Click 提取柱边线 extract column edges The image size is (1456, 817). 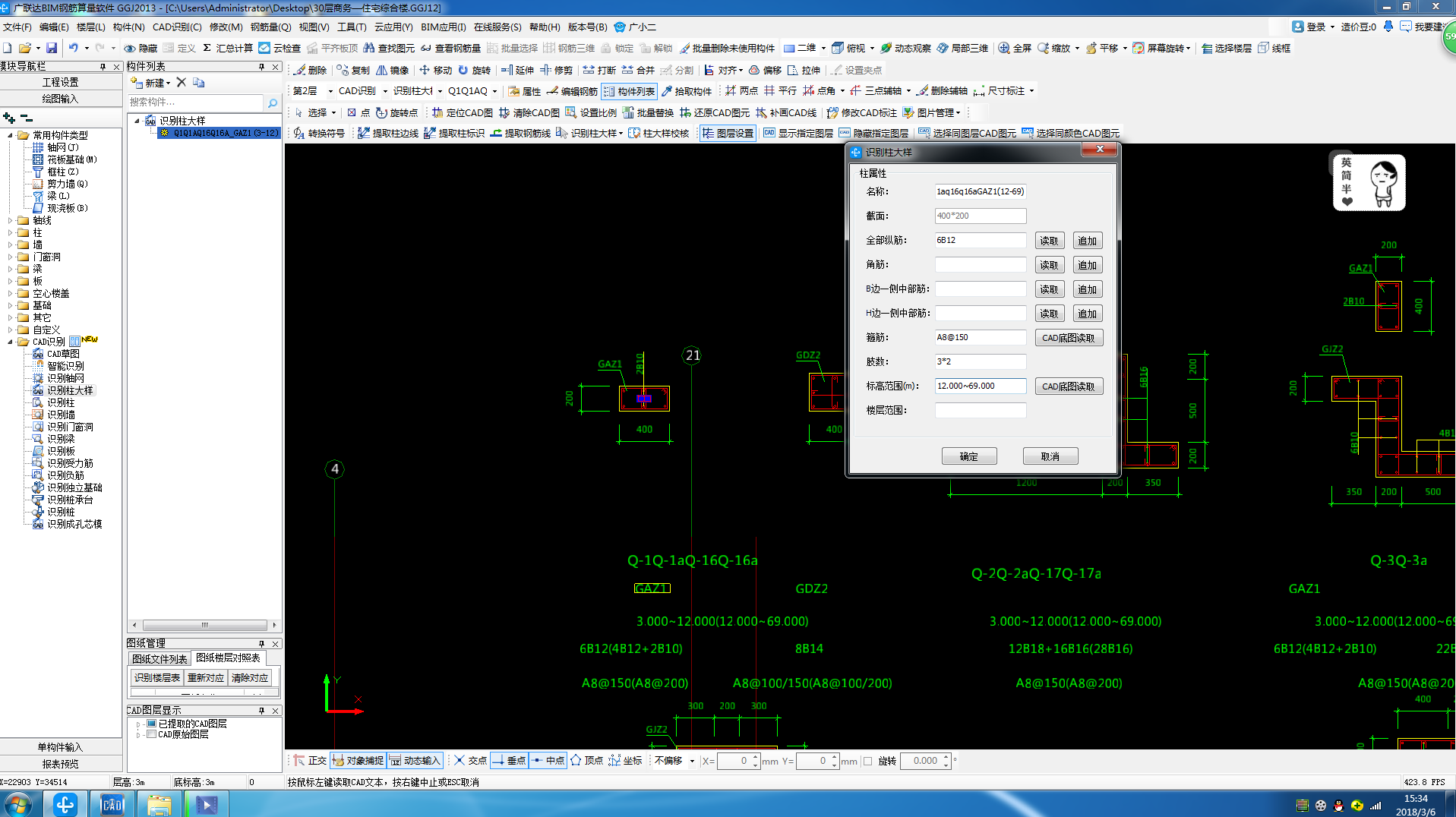388,133
